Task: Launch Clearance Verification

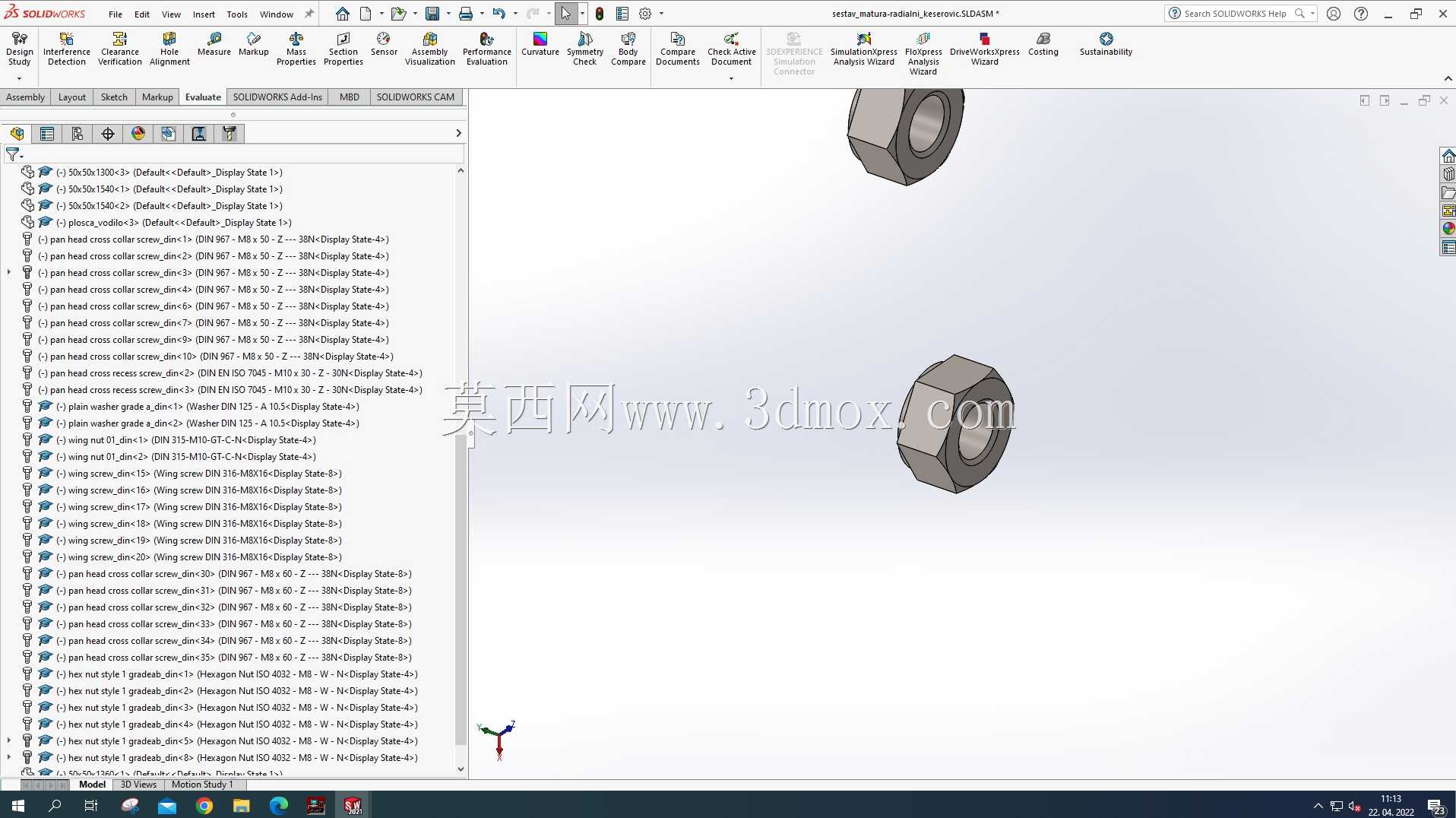Action: click(x=120, y=49)
